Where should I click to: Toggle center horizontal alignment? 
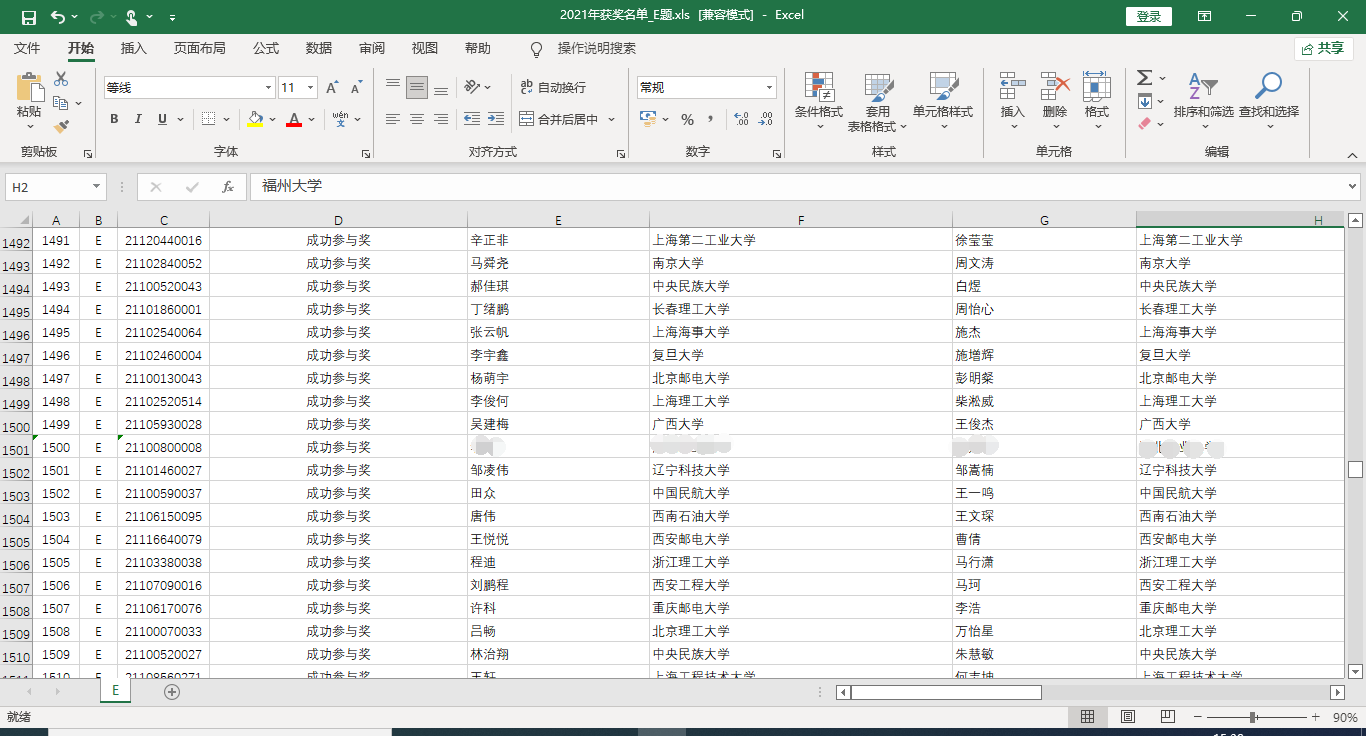coord(417,119)
